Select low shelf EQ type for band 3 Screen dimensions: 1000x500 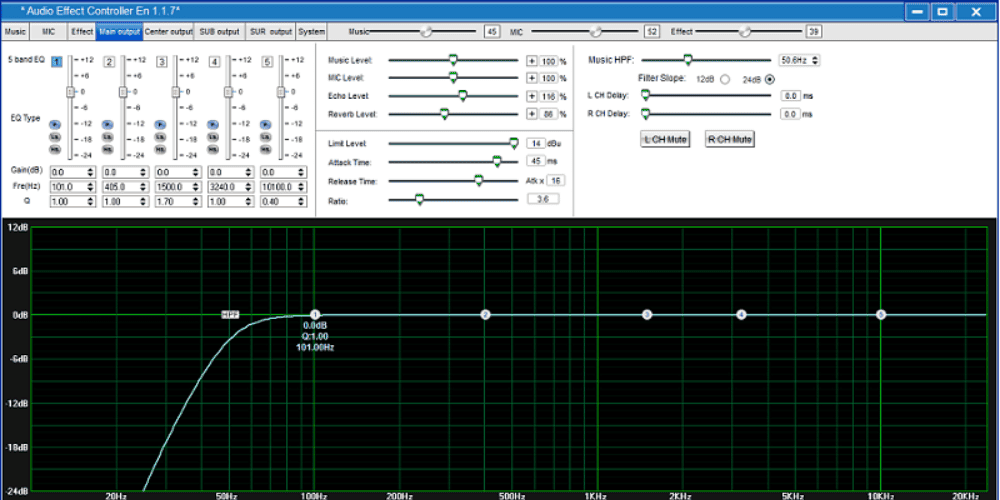pos(161,137)
